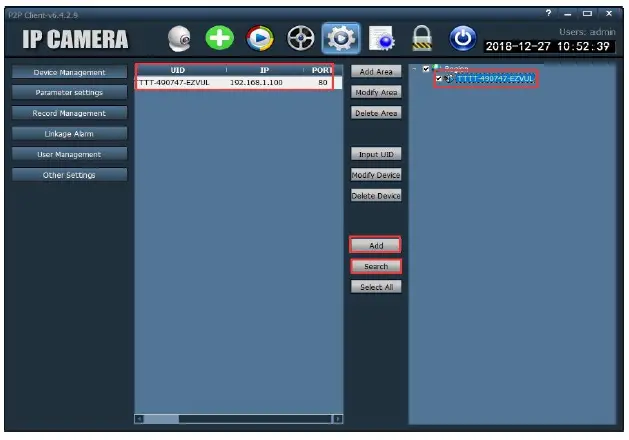Toggle the TTTT-490747-EZVUL device checkbox

[438, 79]
